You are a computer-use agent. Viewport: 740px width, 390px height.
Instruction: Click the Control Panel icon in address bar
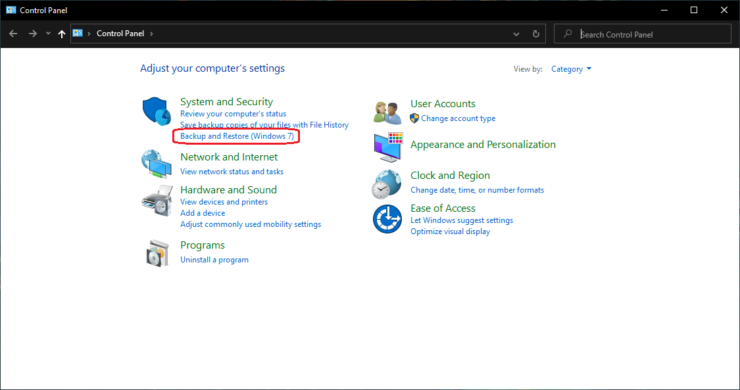pyautogui.click(x=78, y=33)
